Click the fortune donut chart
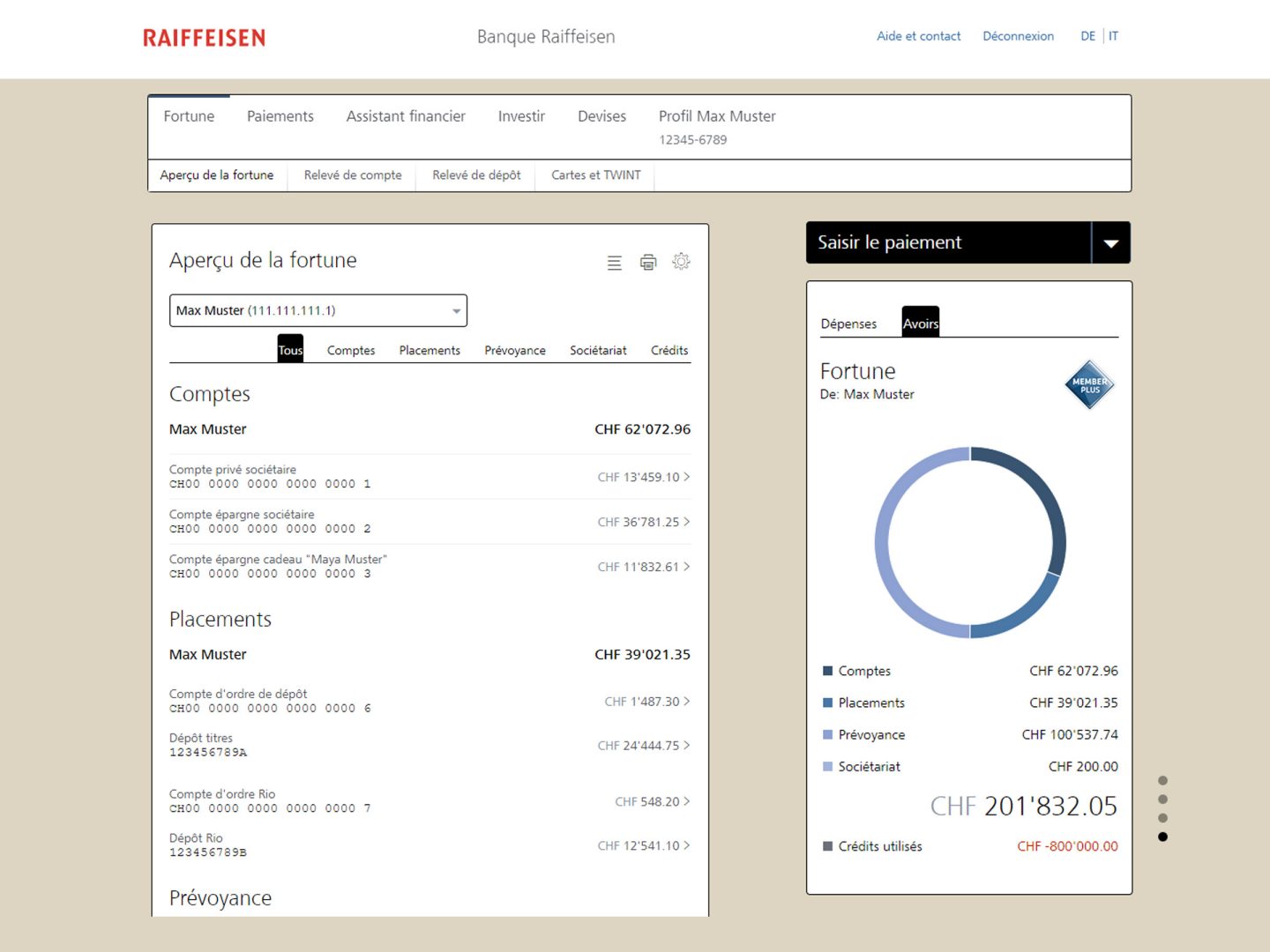Image resolution: width=1270 pixels, height=952 pixels. [970, 542]
